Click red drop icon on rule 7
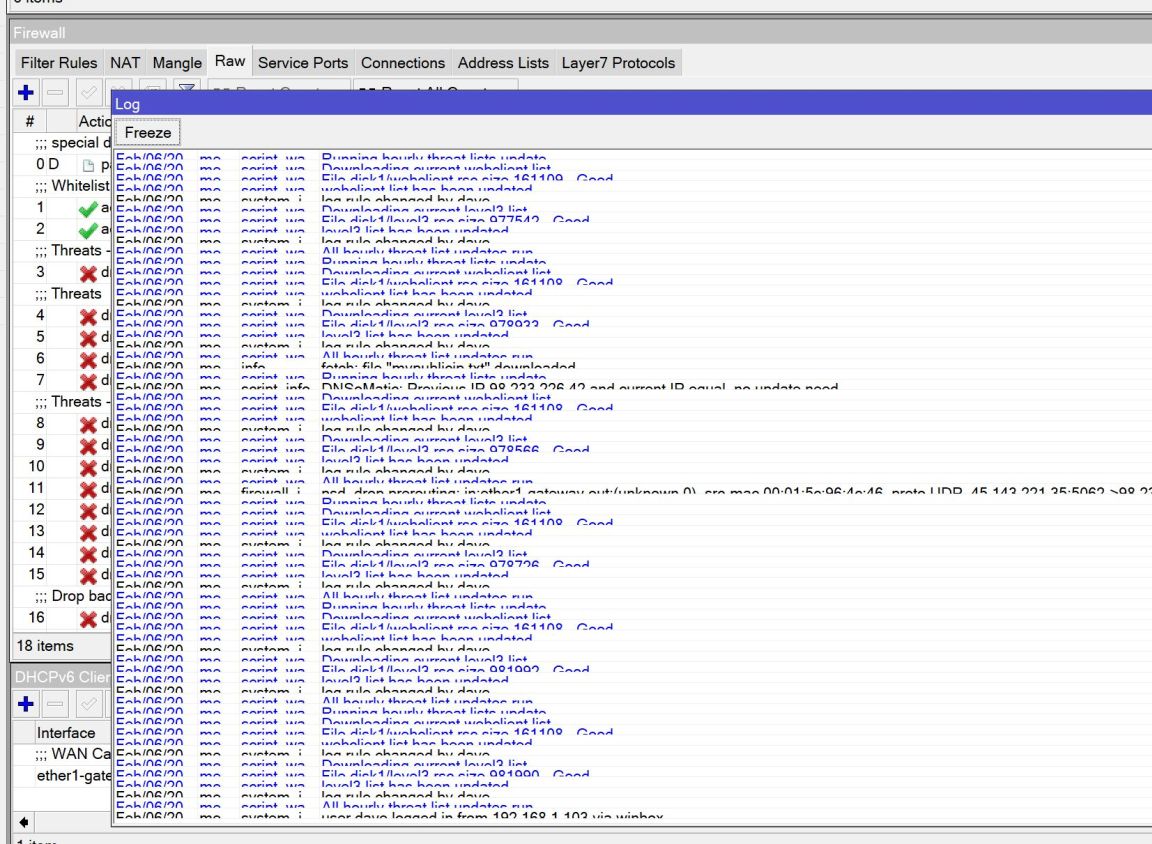Viewport: 1152px width, 844px height. click(x=88, y=381)
